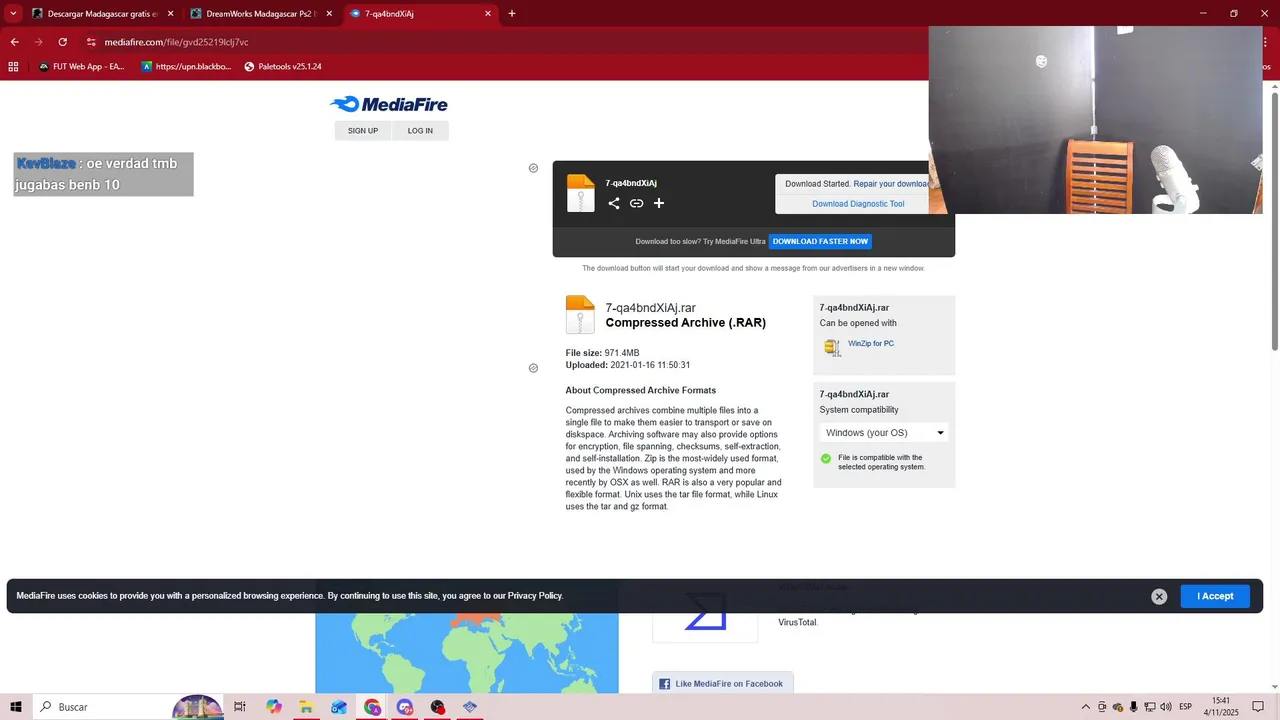Screen dimensions: 1280x720
Task: Open Copilot from the taskbar
Action: tap(274, 707)
